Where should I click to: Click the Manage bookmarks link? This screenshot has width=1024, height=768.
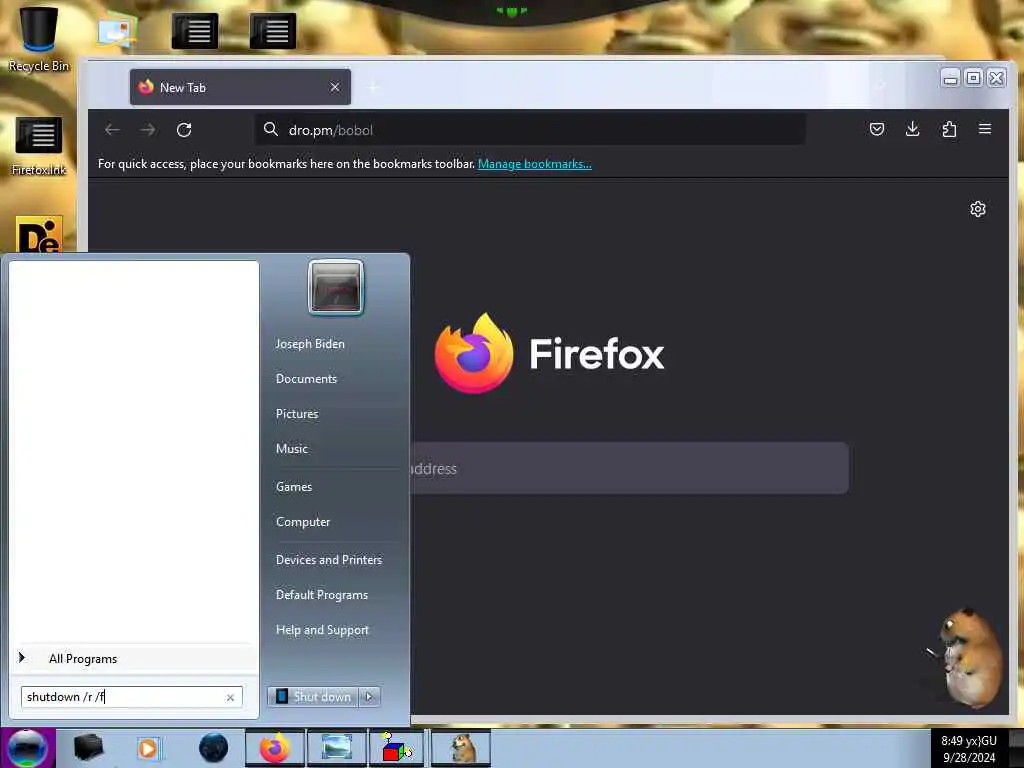(x=535, y=164)
